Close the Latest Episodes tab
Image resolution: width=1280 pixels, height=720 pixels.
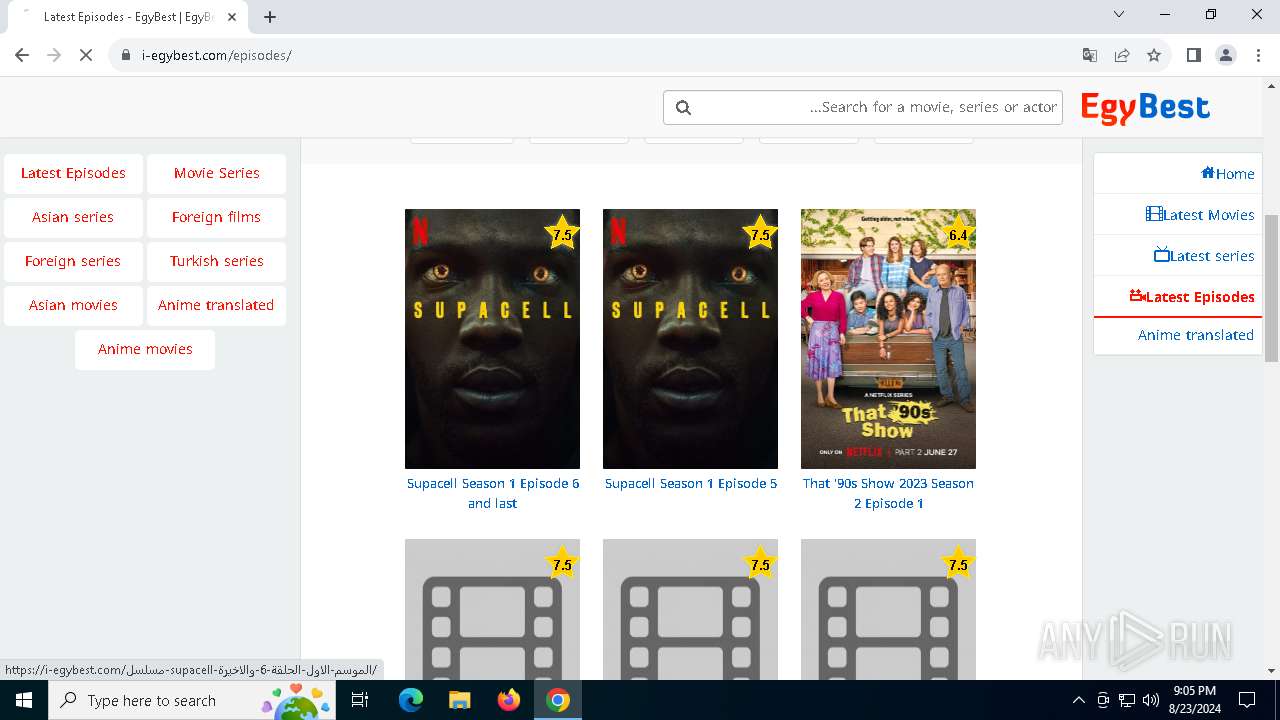[232, 16]
